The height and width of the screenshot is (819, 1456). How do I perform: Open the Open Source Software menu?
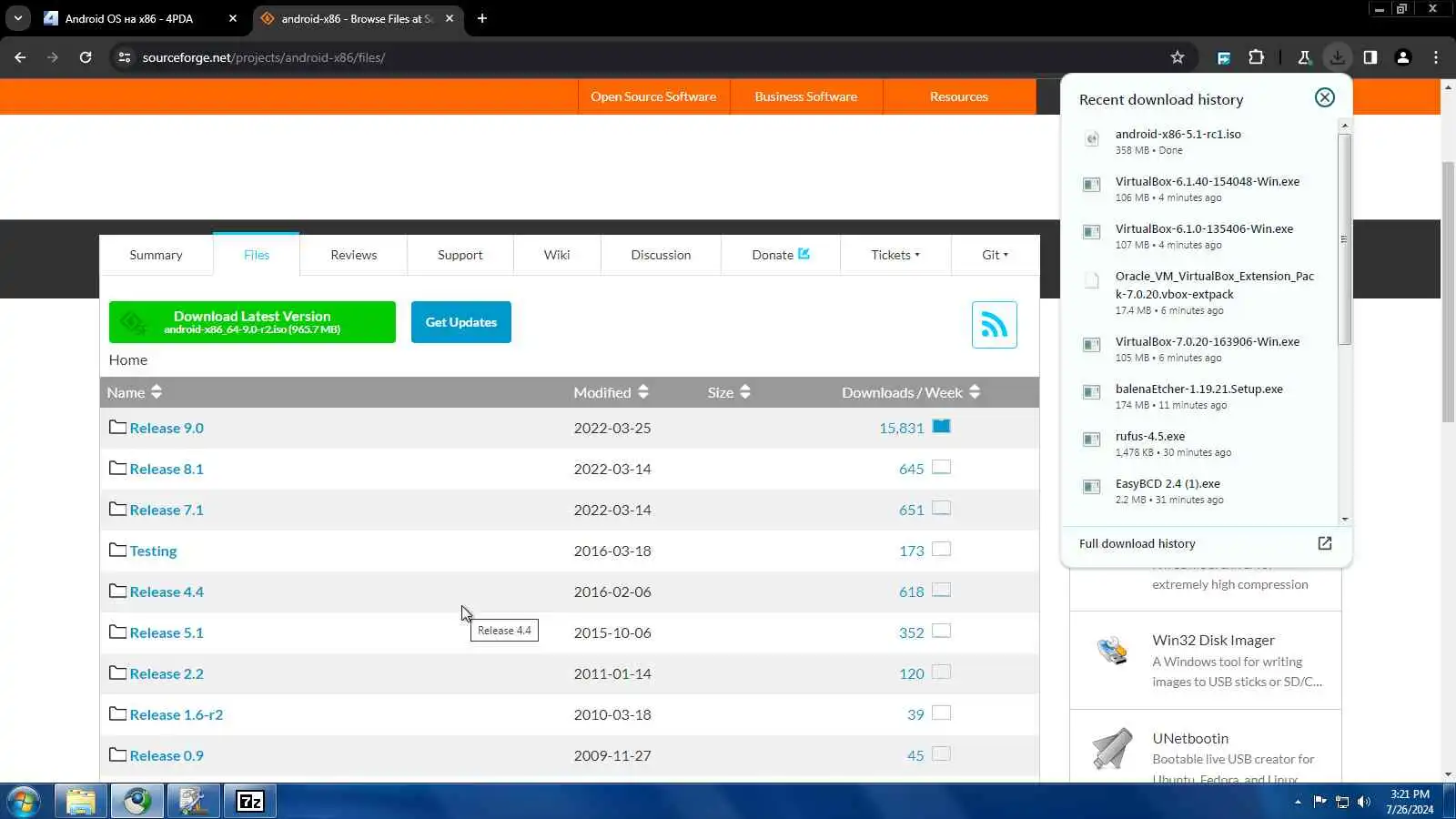click(x=653, y=96)
